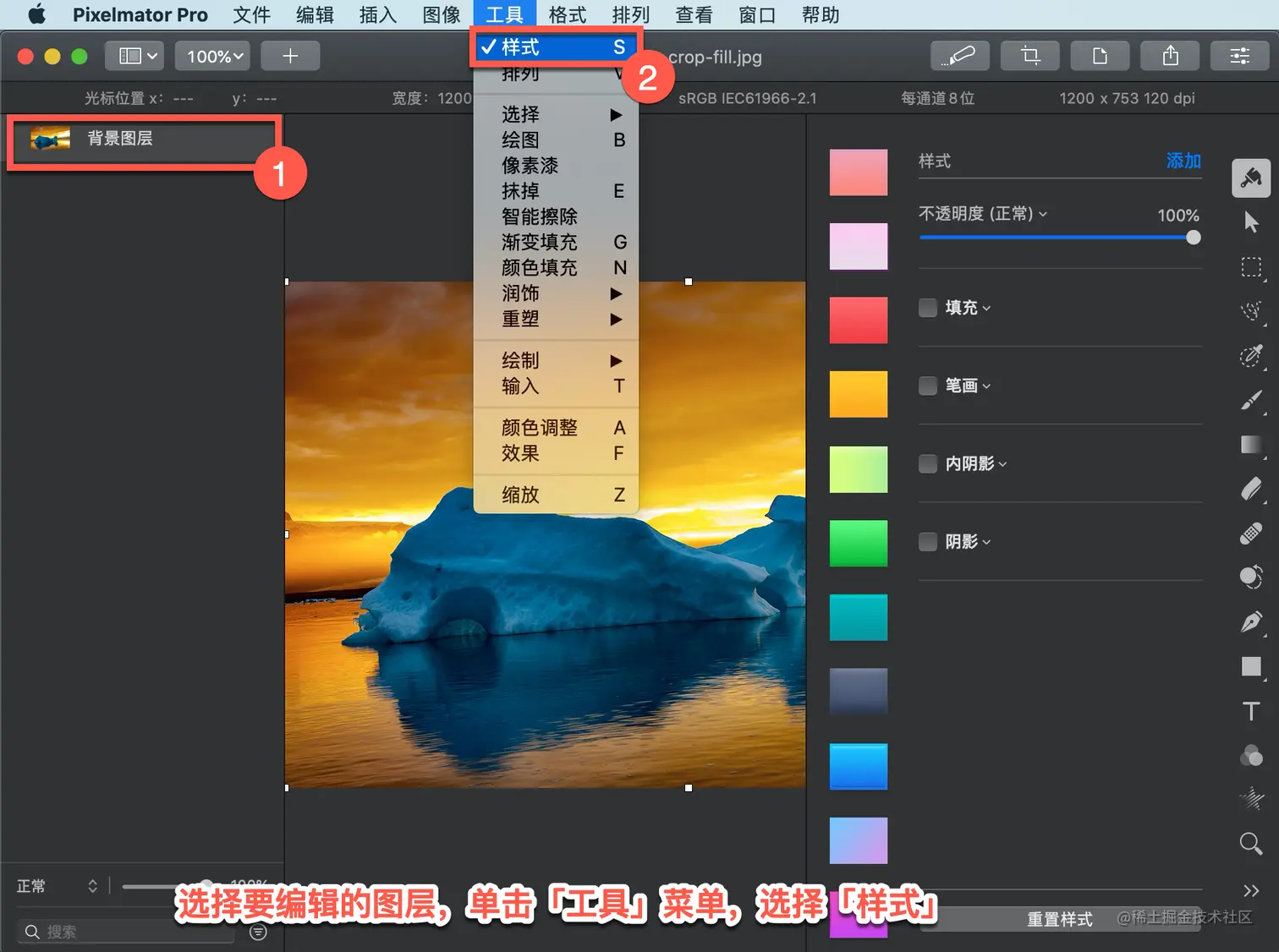
Task: Select the Style tool in the sidebar
Action: pyautogui.click(x=1251, y=178)
